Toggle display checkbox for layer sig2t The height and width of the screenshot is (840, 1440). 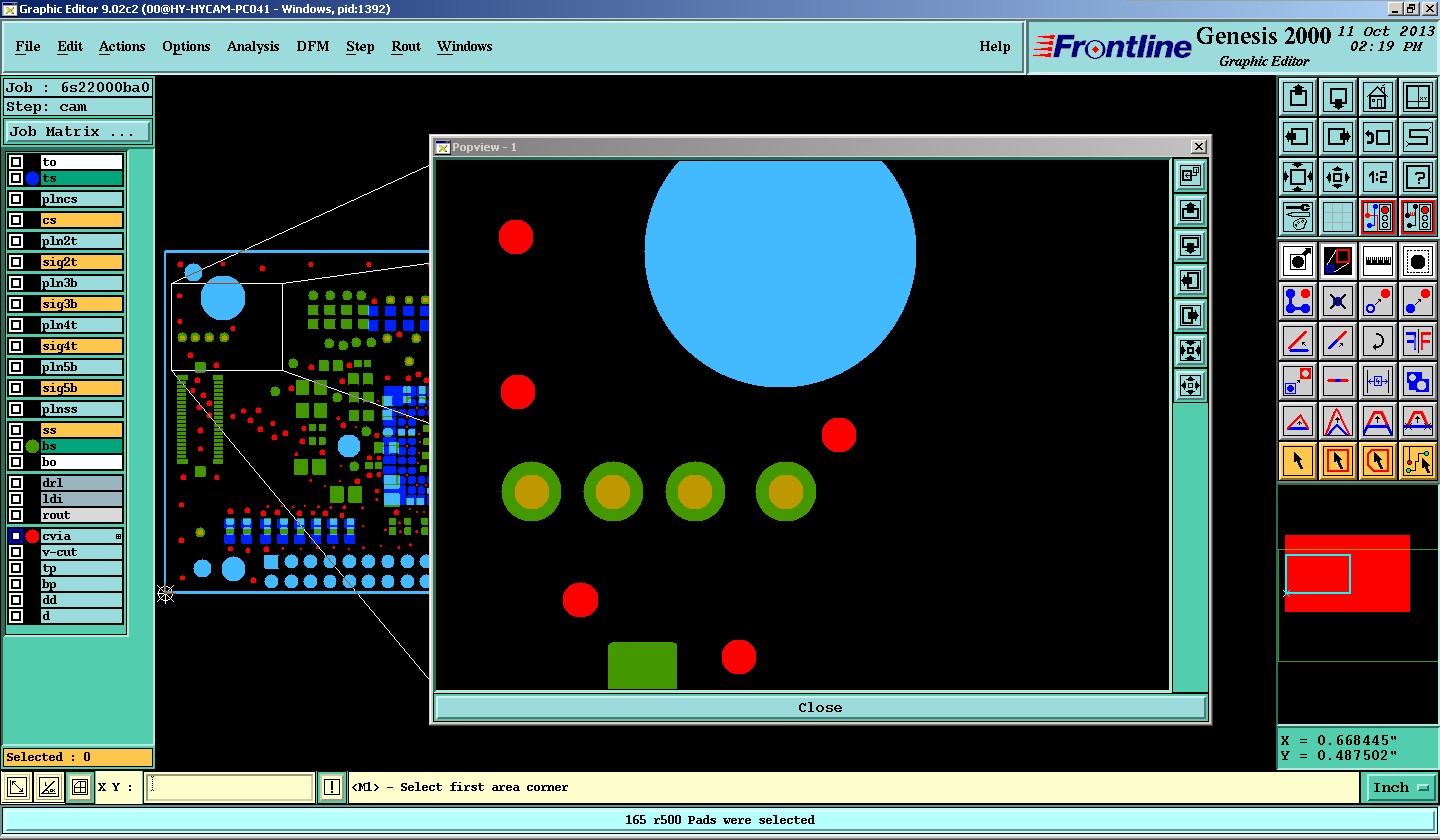(16, 262)
